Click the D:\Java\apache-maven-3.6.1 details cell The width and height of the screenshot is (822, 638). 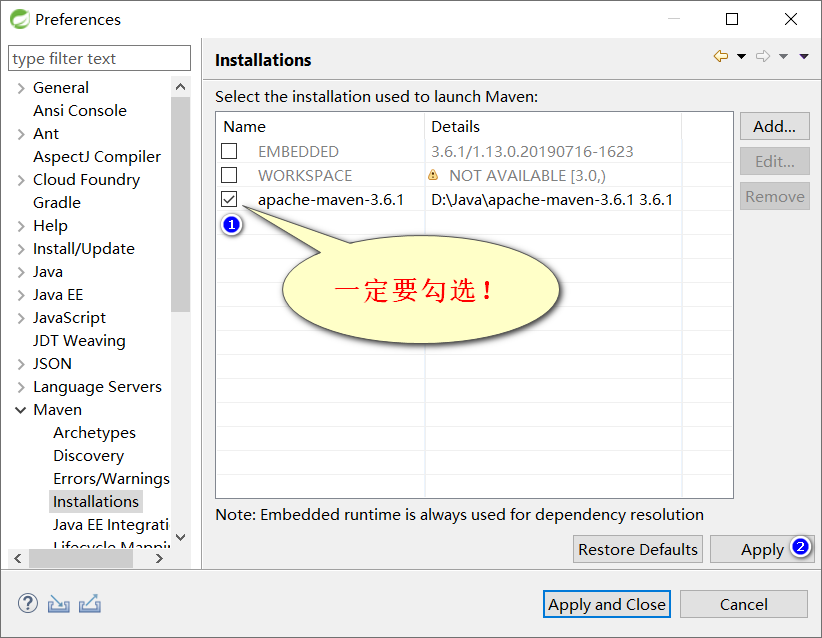click(x=551, y=200)
